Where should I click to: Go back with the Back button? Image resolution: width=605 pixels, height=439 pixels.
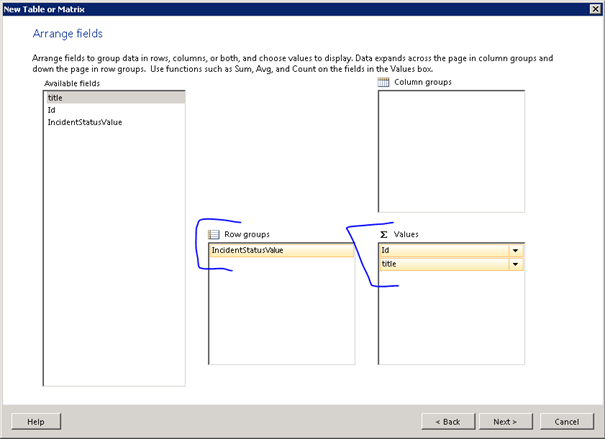tap(448, 422)
